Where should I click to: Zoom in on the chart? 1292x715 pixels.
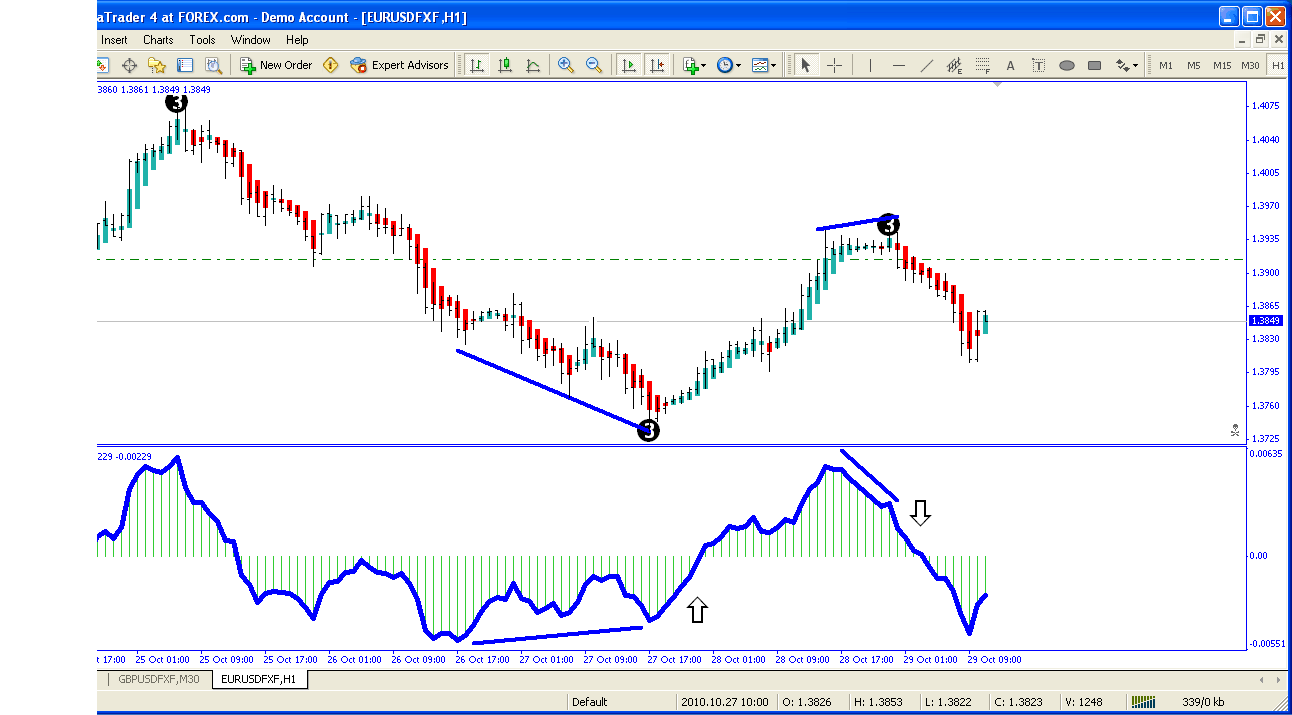click(566, 64)
